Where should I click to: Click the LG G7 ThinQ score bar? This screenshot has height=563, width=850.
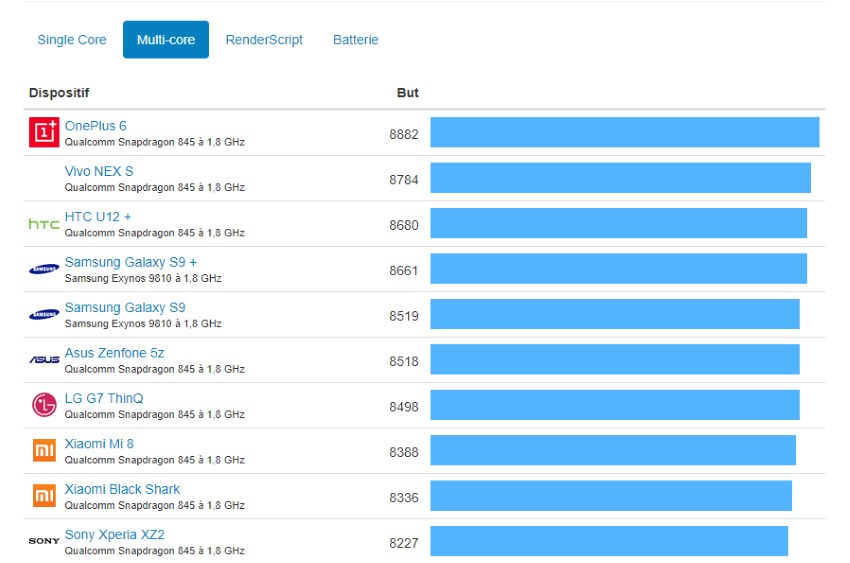(x=615, y=405)
